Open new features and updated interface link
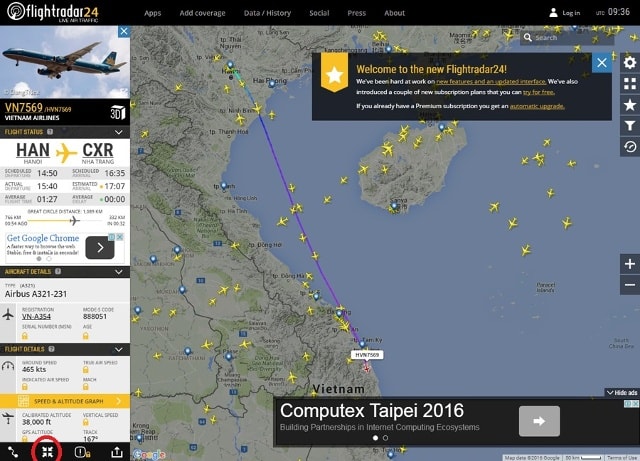 click(x=491, y=82)
